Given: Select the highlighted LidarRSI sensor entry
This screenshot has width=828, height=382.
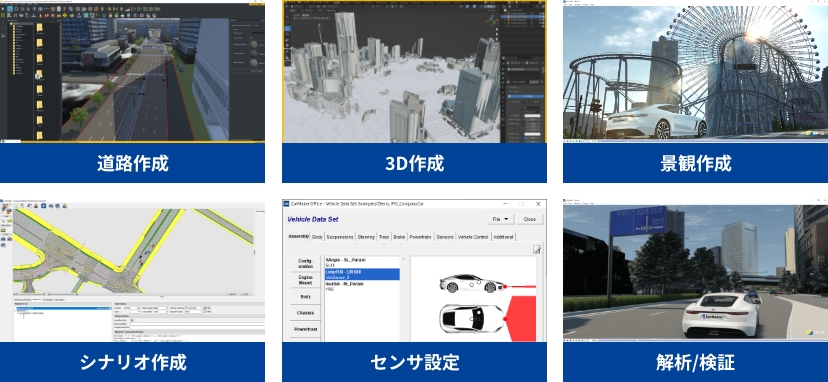Looking at the screenshot, I should click(x=362, y=274).
